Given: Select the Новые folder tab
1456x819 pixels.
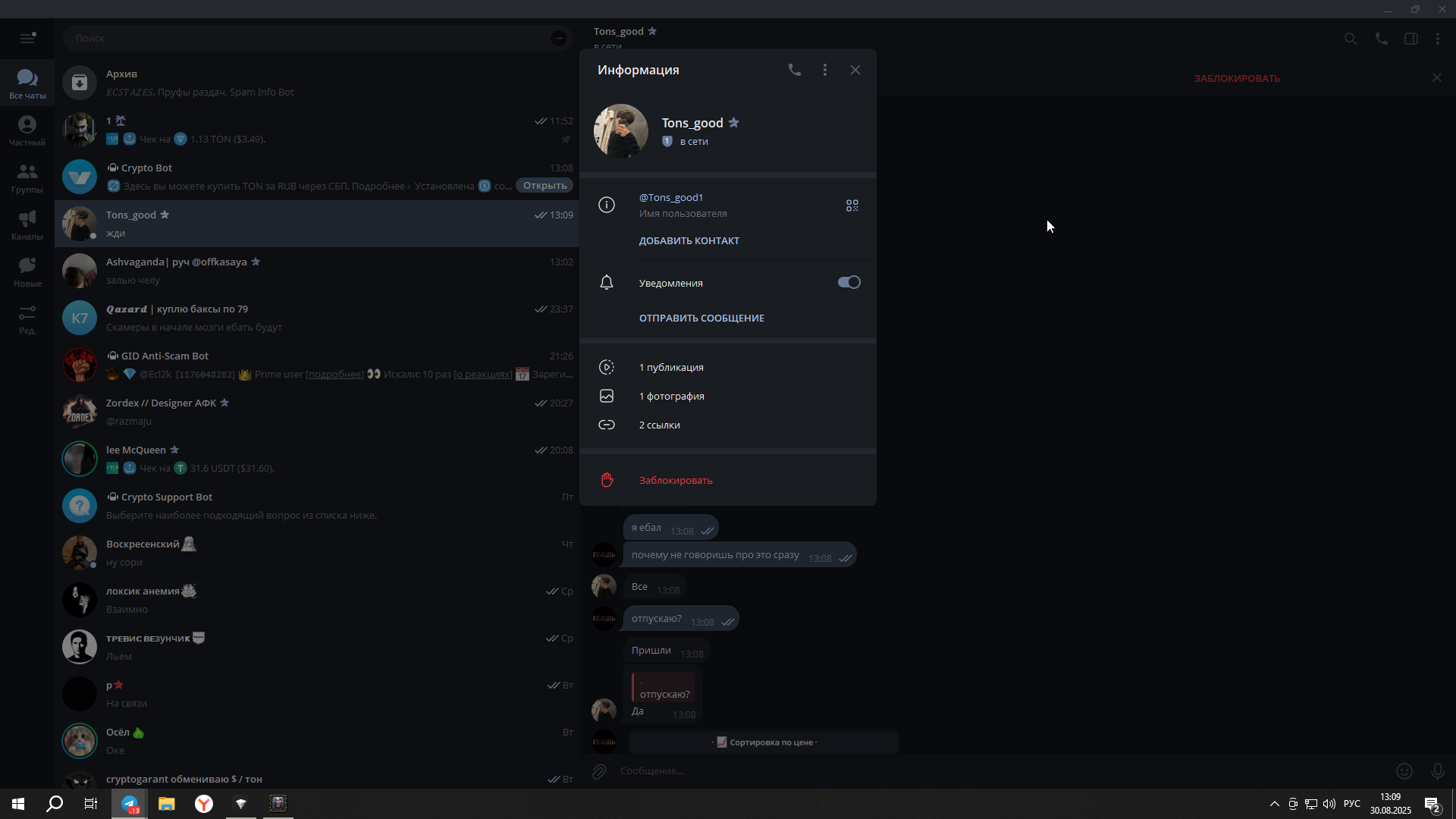Looking at the screenshot, I should click(27, 271).
